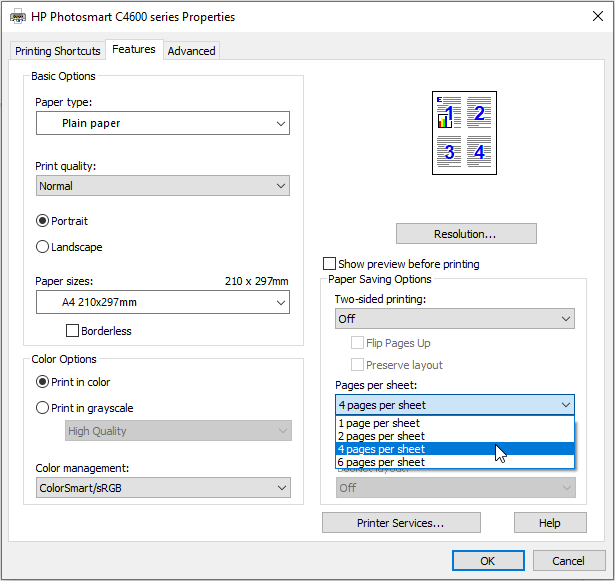Select the Portrait radio button
The width and height of the screenshot is (615, 581).
click(x=43, y=221)
